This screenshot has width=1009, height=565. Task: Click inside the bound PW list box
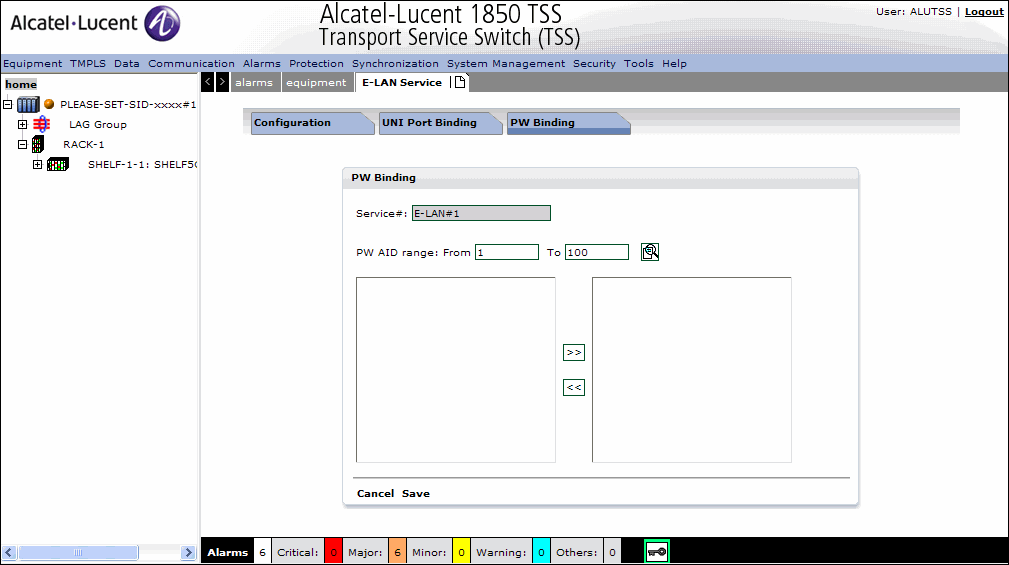pos(692,370)
